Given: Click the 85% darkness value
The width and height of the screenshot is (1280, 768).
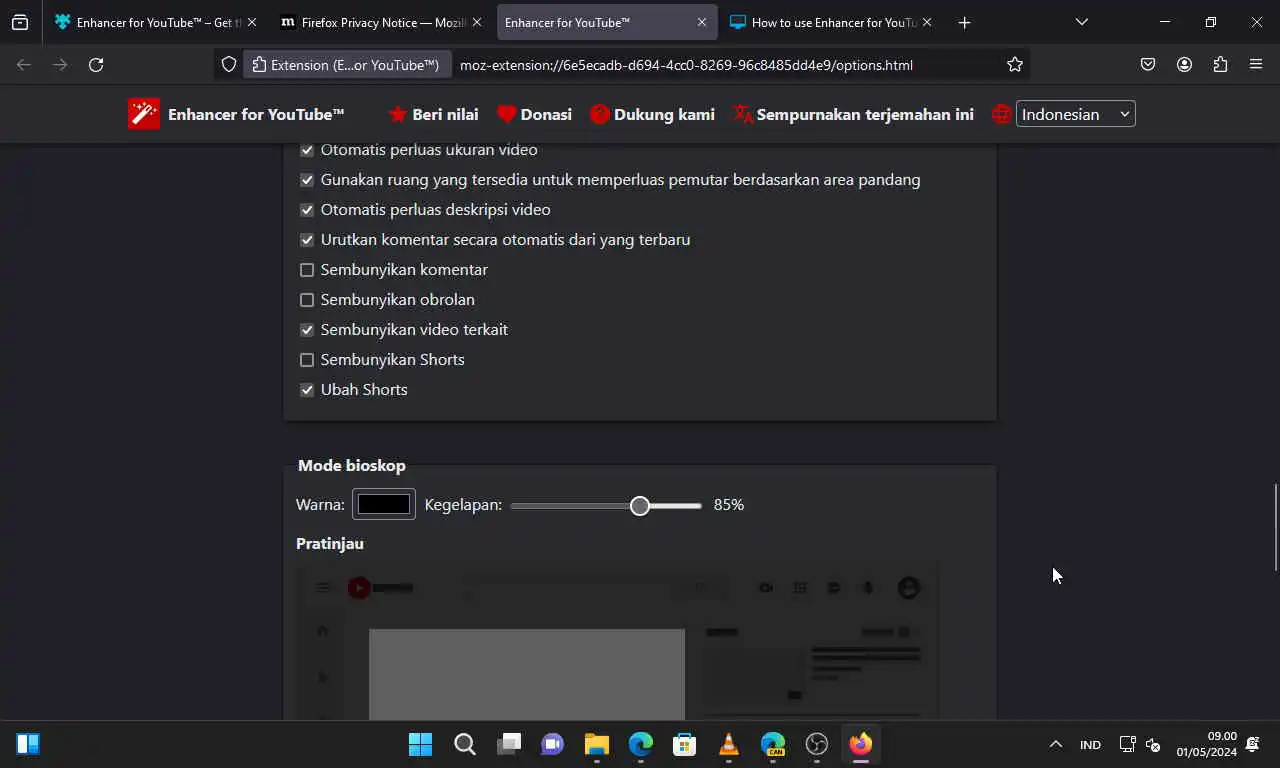Looking at the screenshot, I should click(x=729, y=505).
